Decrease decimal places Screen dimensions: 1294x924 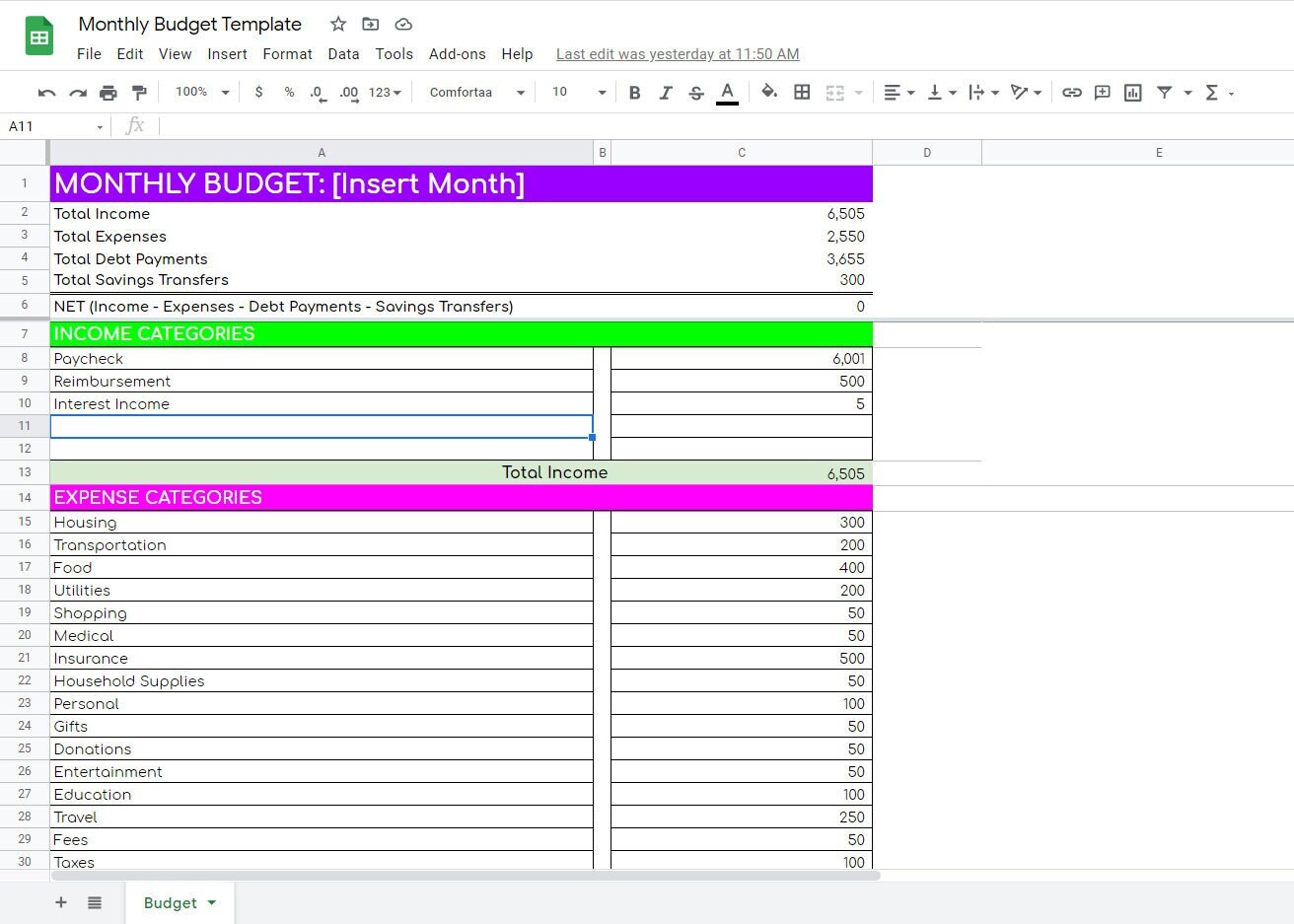click(318, 93)
